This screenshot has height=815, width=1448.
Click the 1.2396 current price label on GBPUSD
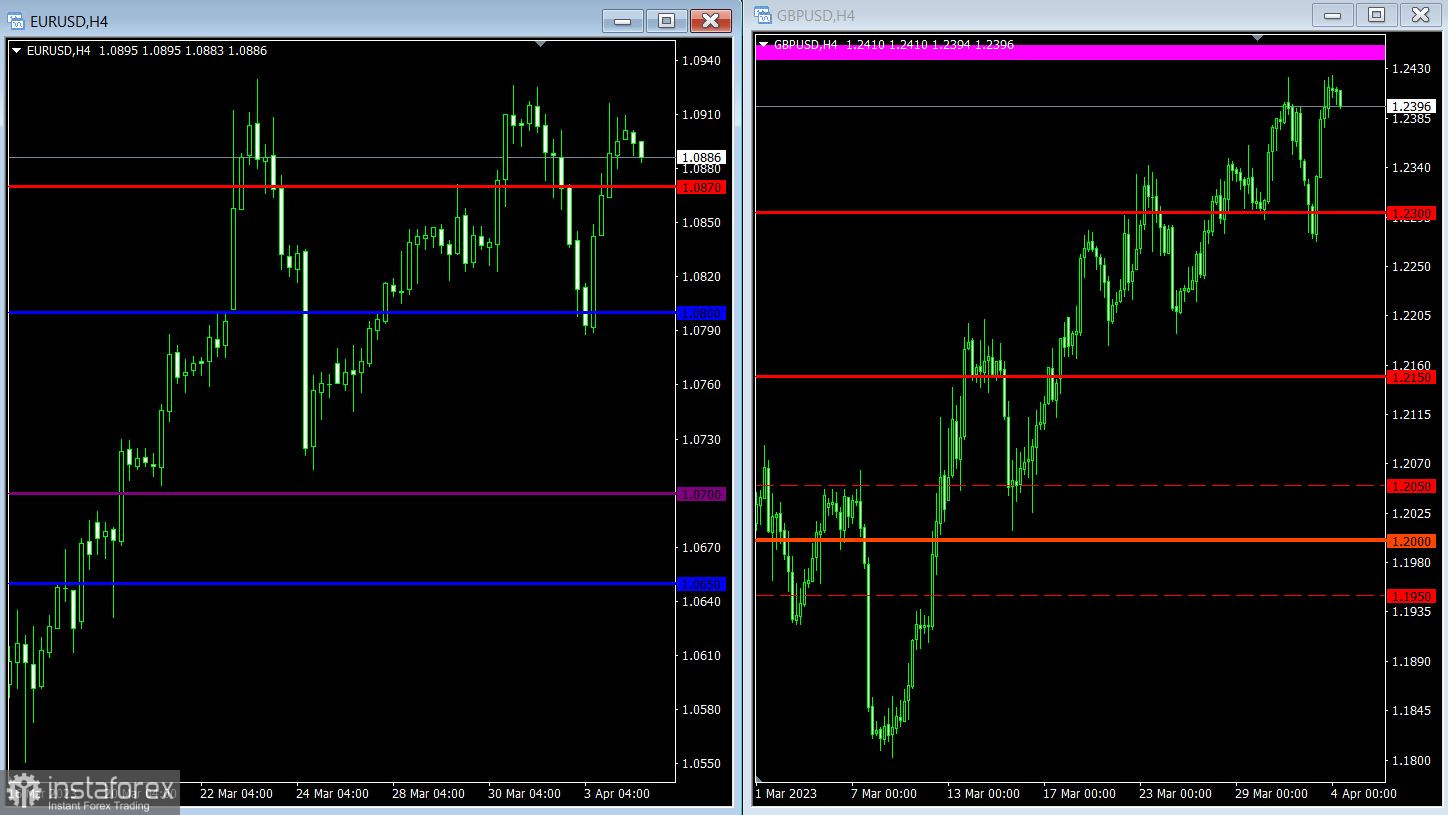point(1411,106)
